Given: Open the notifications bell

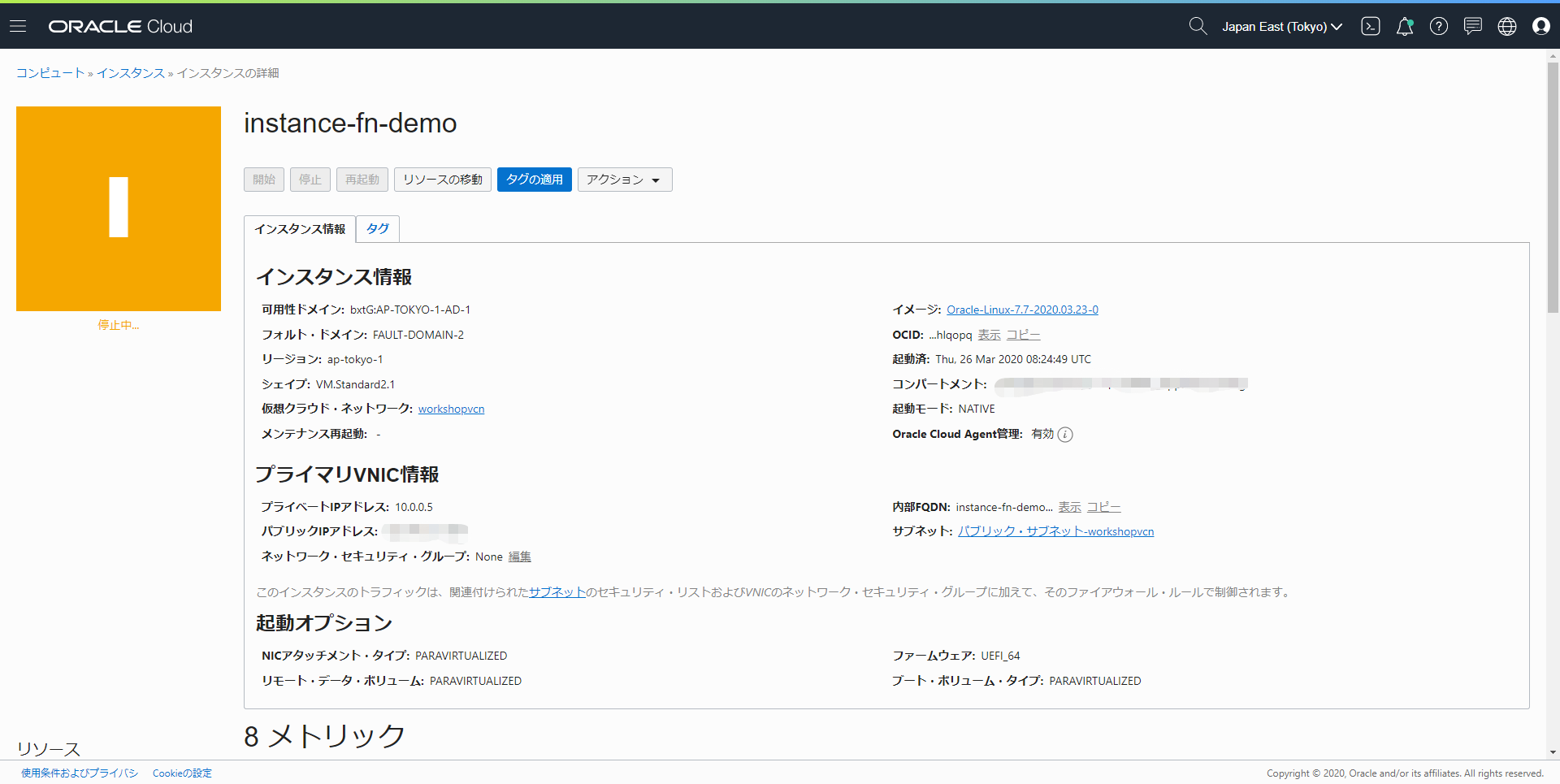Looking at the screenshot, I should coord(1404,27).
